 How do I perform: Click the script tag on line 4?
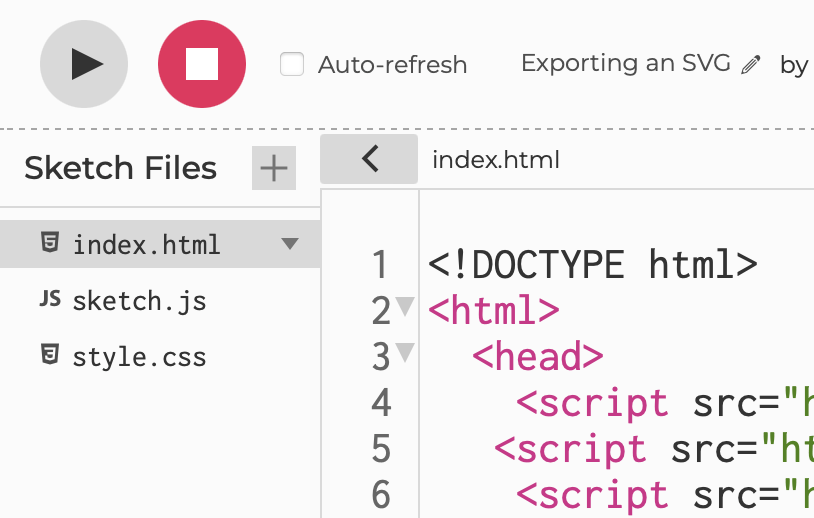click(592, 403)
